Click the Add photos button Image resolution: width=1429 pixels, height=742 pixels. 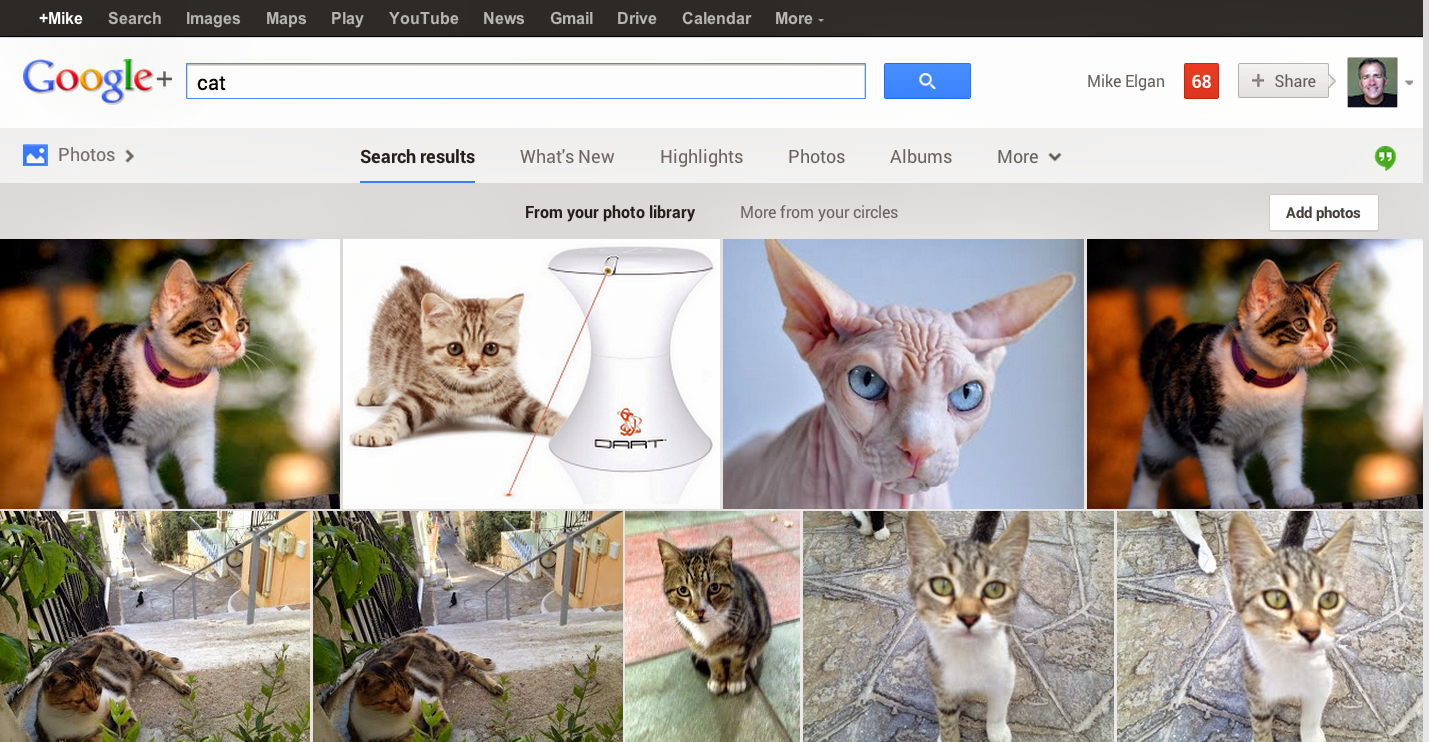(1322, 212)
